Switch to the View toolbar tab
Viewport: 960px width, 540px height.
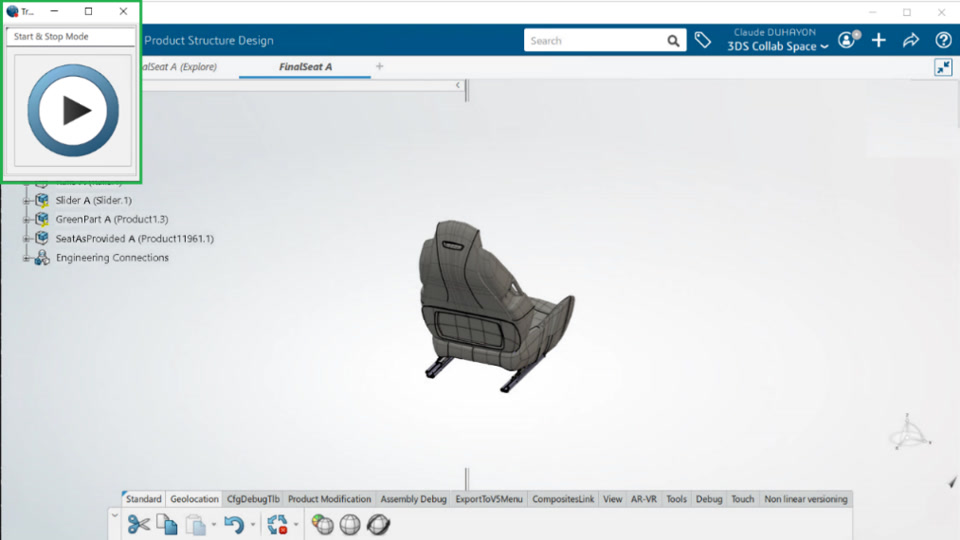pyautogui.click(x=612, y=499)
